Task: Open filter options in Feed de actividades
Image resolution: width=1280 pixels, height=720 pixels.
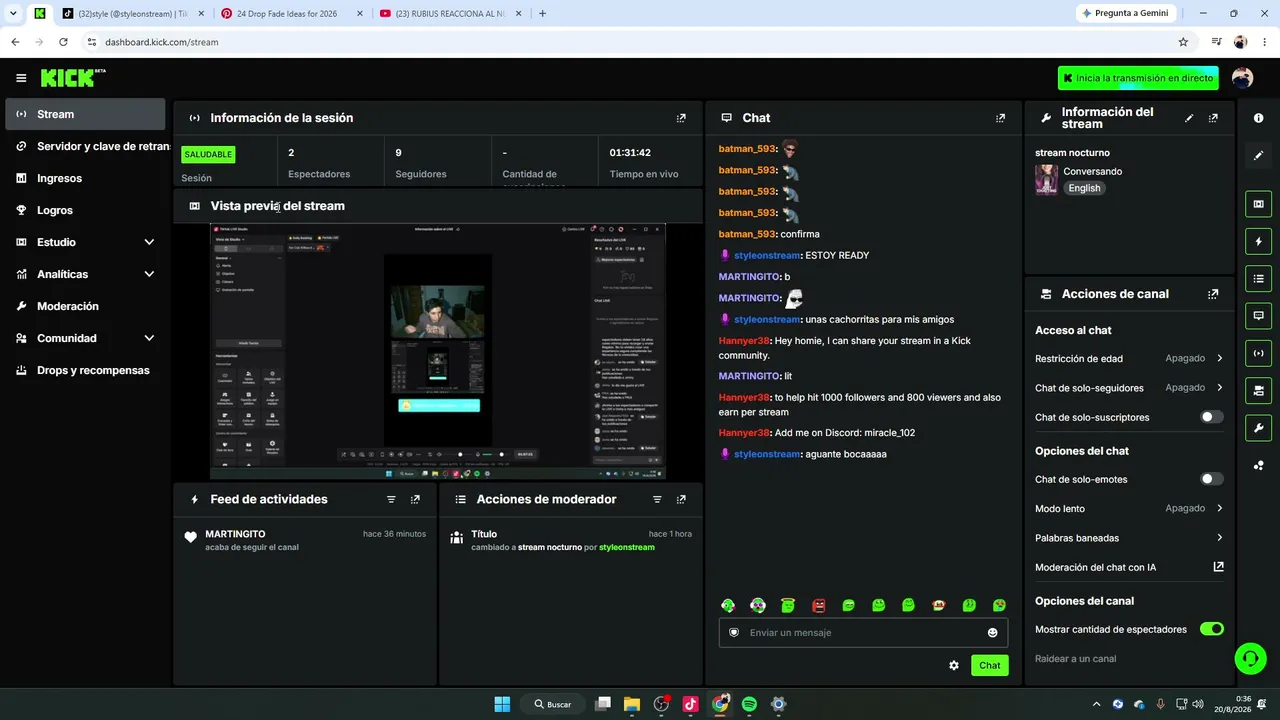Action: 391,499
